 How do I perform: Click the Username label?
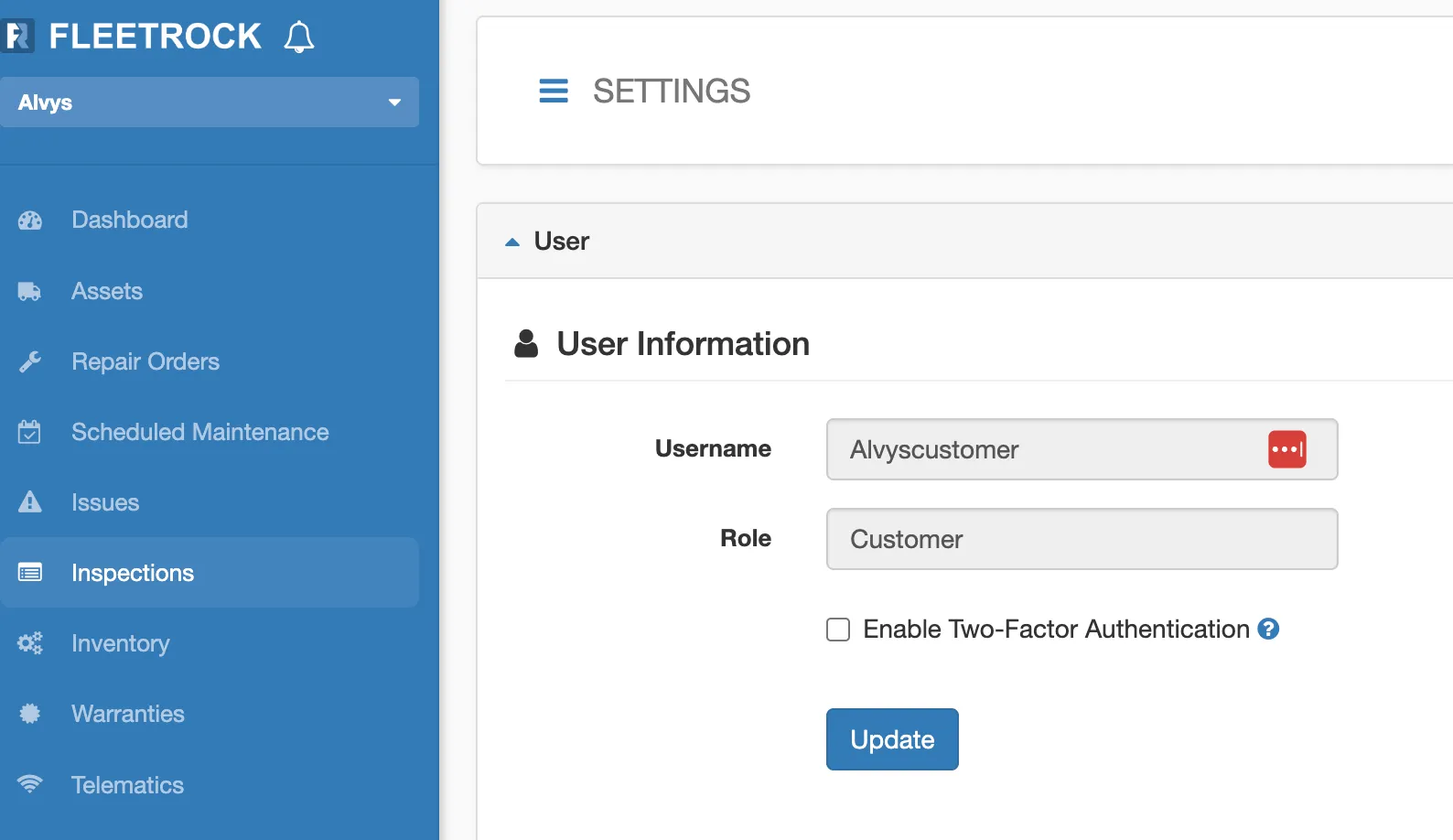tap(713, 449)
